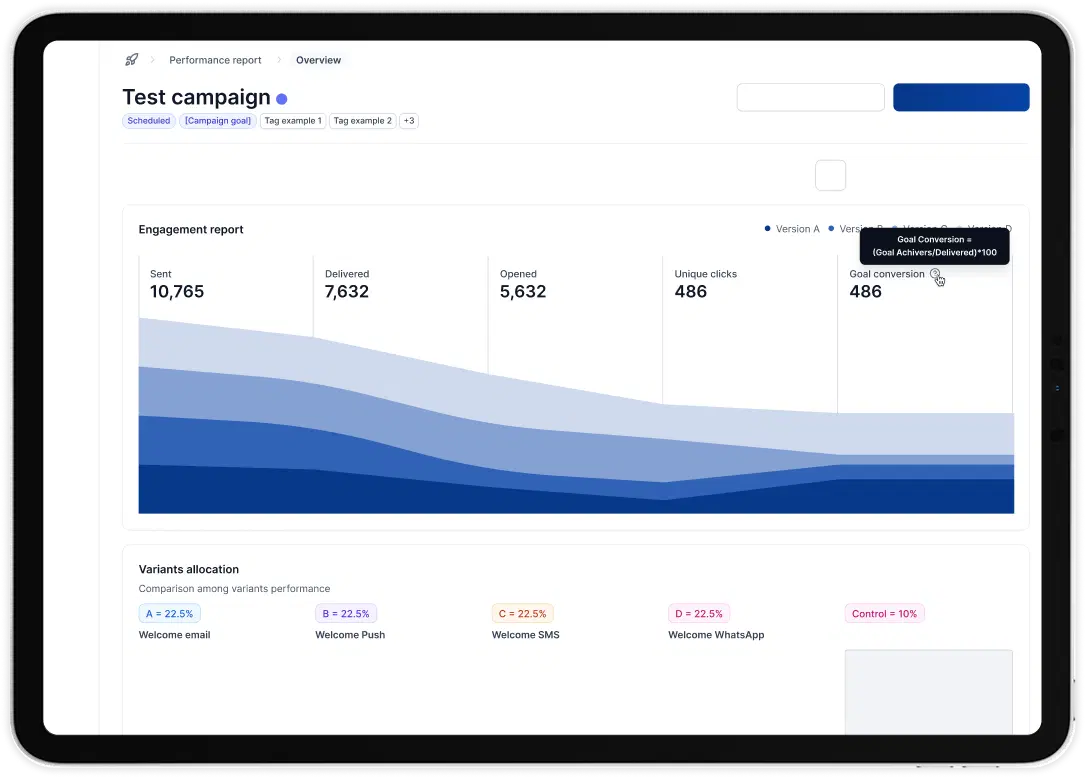Viewport: 1086px width, 778px height.
Task: Select the Overview breadcrumb item
Action: coord(319,60)
